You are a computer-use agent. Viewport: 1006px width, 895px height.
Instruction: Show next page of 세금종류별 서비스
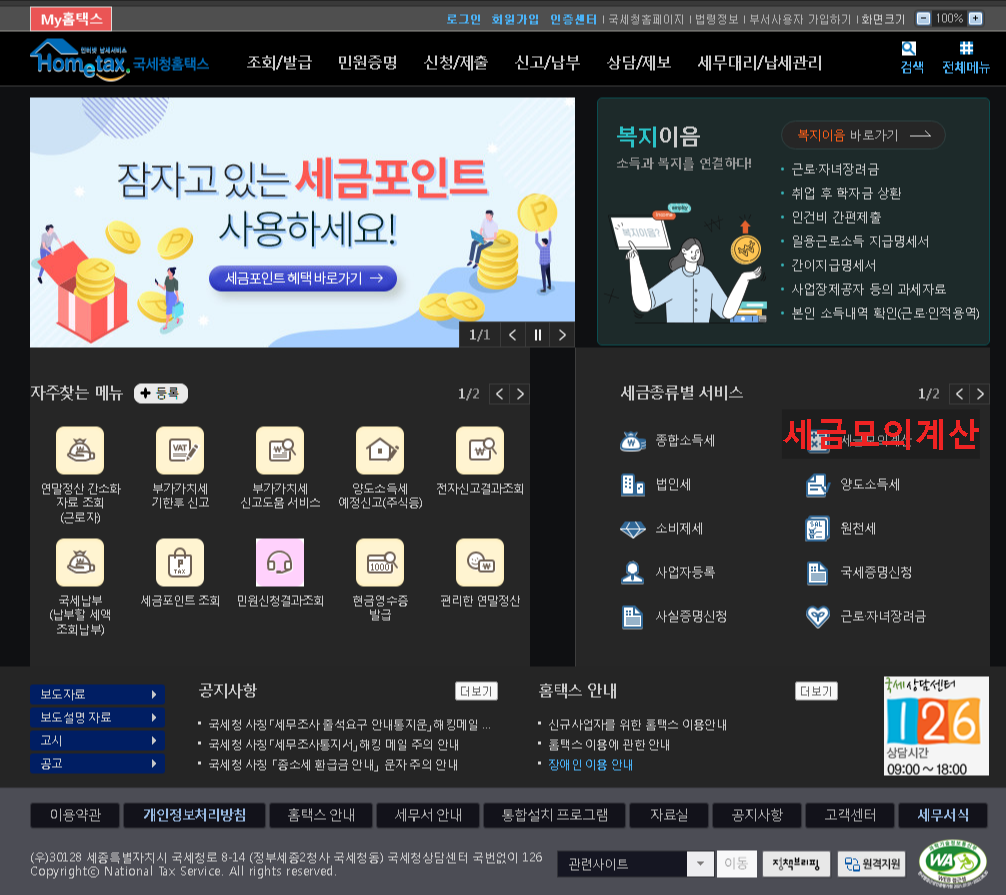(980, 394)
